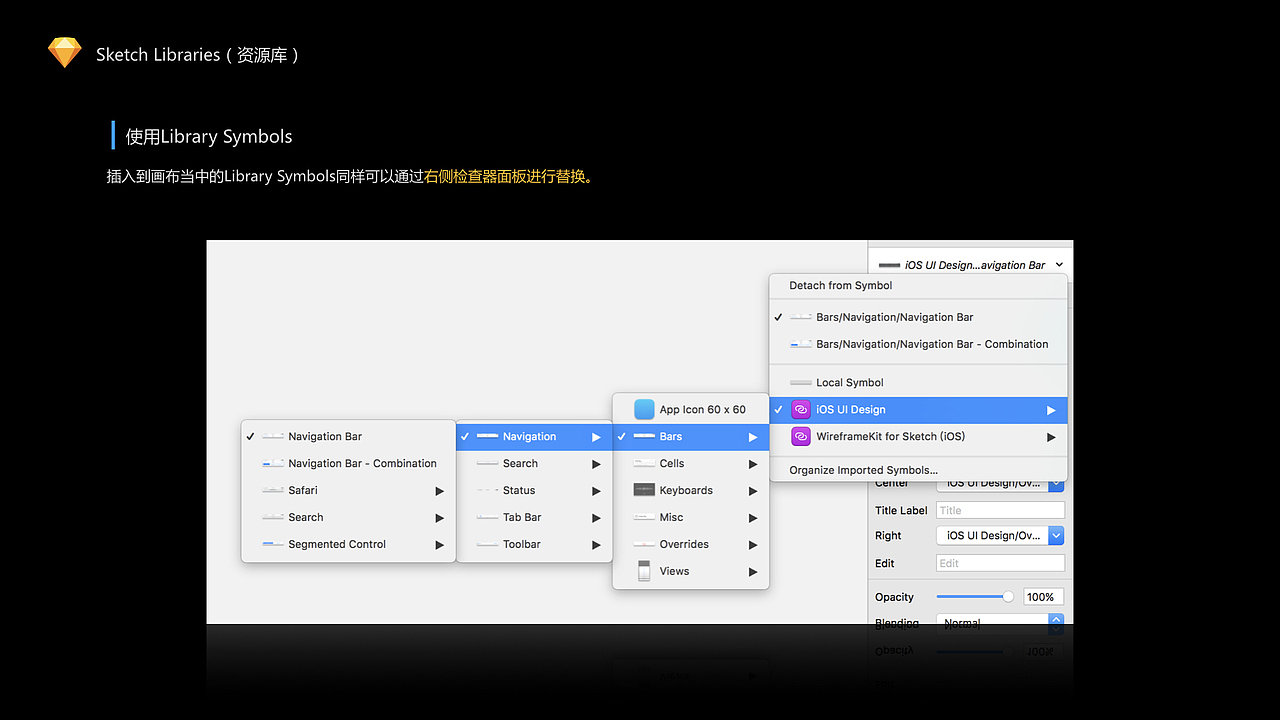Click the Opacity 100% value field

coord(1044,597)
